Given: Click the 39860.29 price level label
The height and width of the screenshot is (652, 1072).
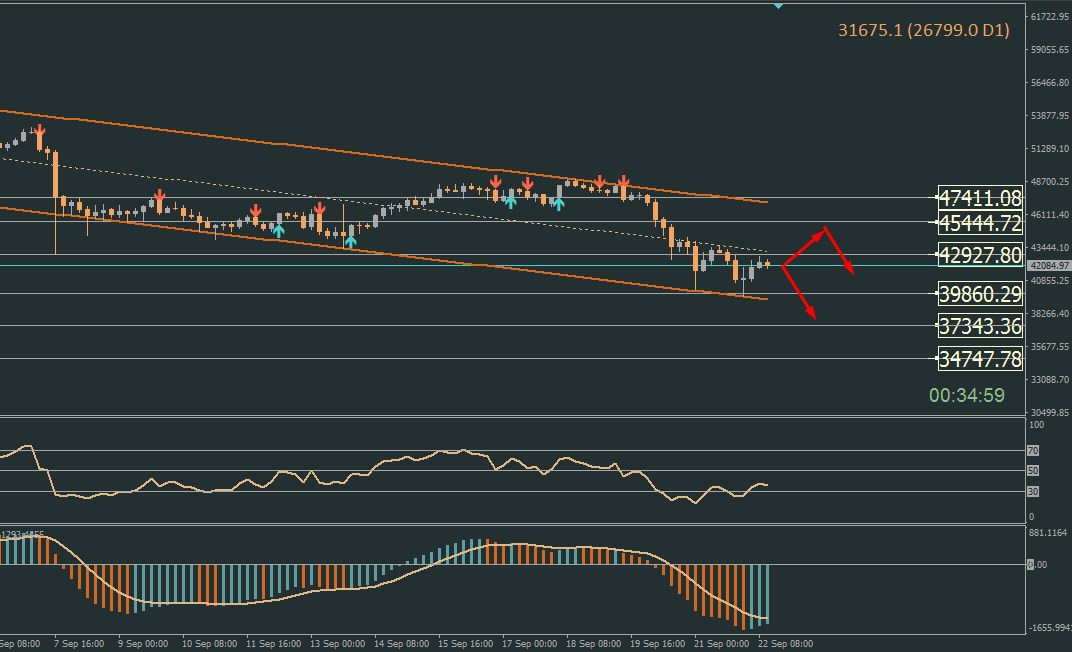Looking at the screenshot, I should coord(980,294).
